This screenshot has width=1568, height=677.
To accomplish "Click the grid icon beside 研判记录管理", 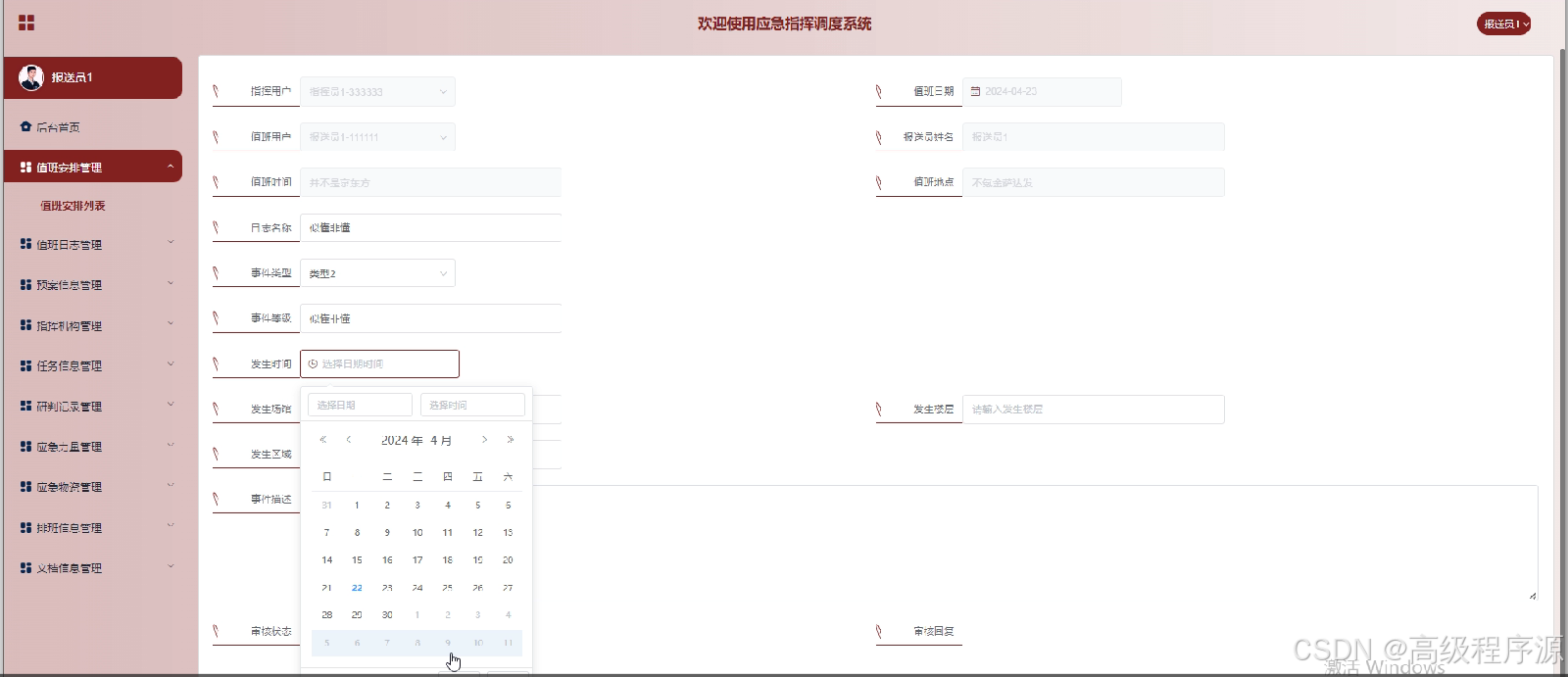I will (x=25, y=406).
